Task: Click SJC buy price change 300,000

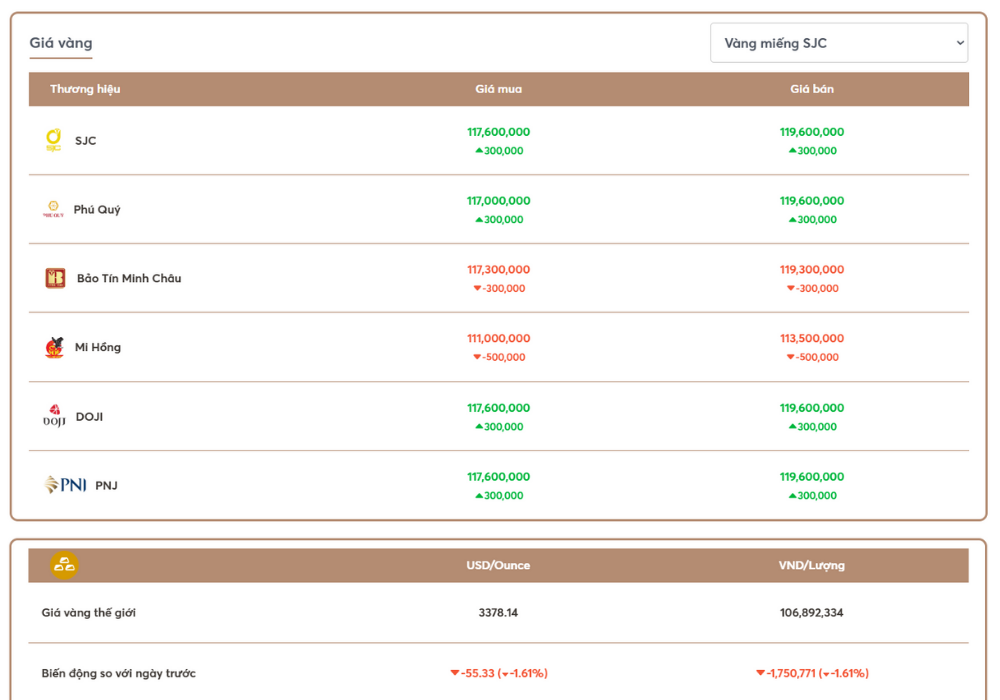Action: pyautogui.click(x=499, y=151)
